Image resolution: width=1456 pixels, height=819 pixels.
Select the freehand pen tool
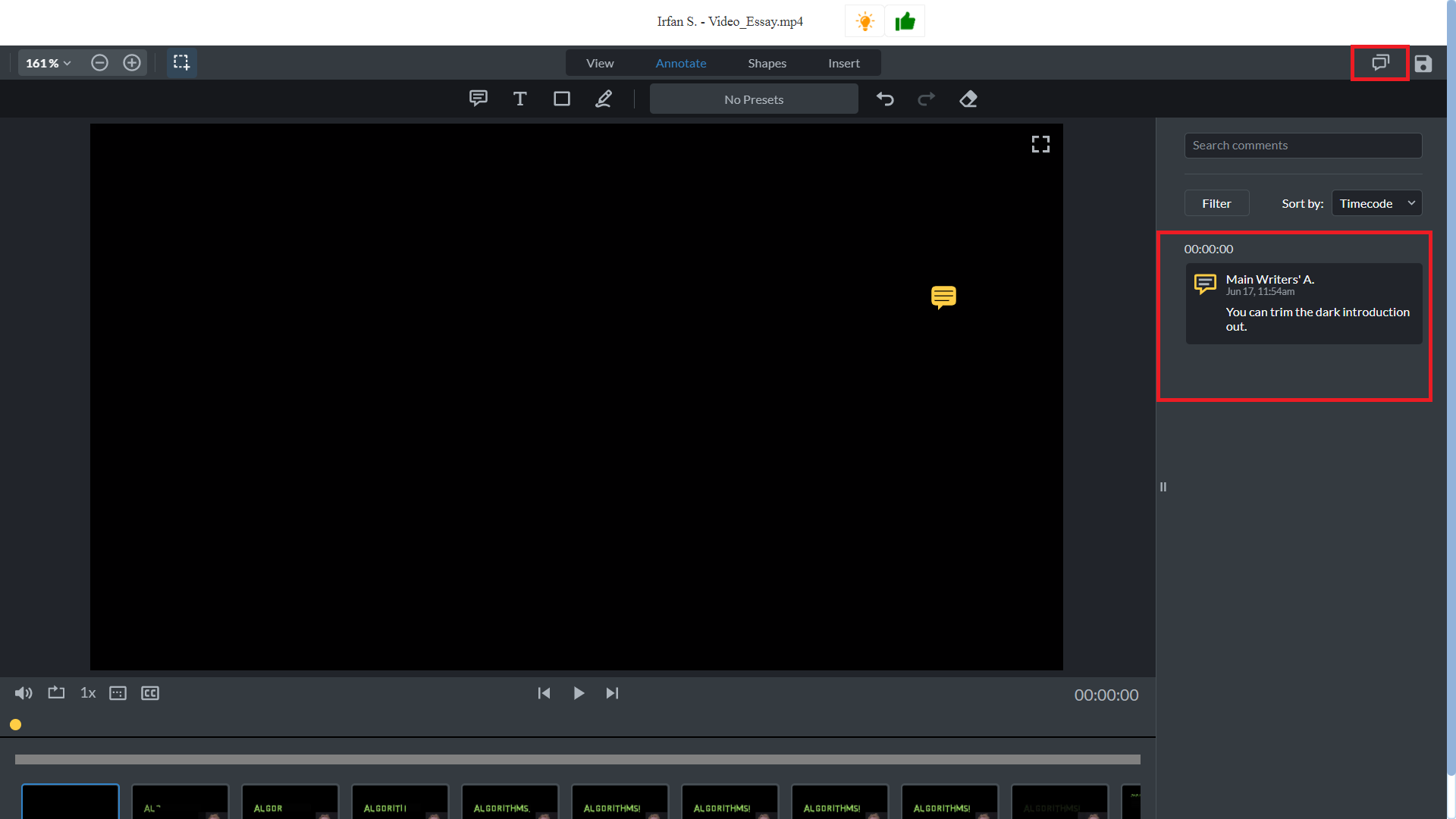tap(604, 99)
